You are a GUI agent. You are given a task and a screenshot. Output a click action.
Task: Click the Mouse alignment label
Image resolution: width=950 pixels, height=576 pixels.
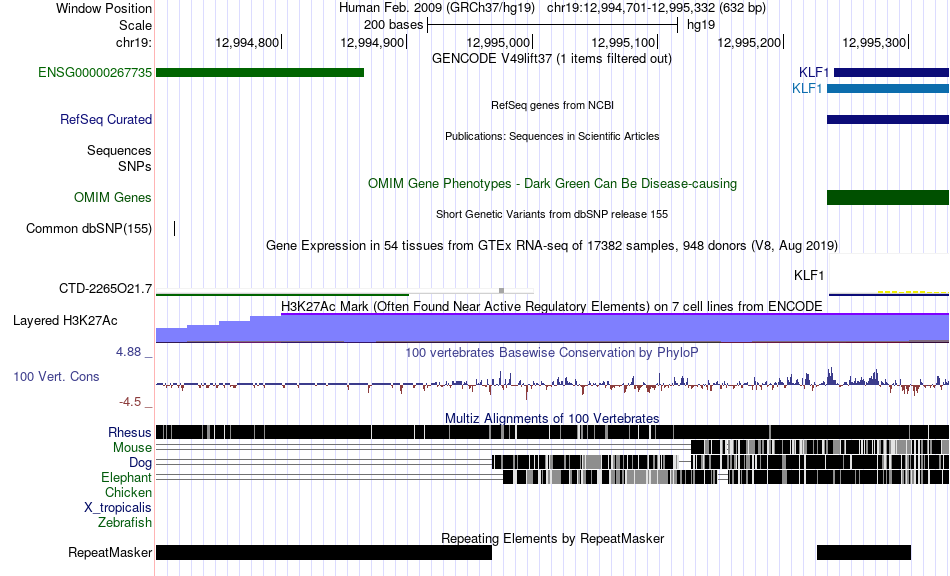click(132, 448)
